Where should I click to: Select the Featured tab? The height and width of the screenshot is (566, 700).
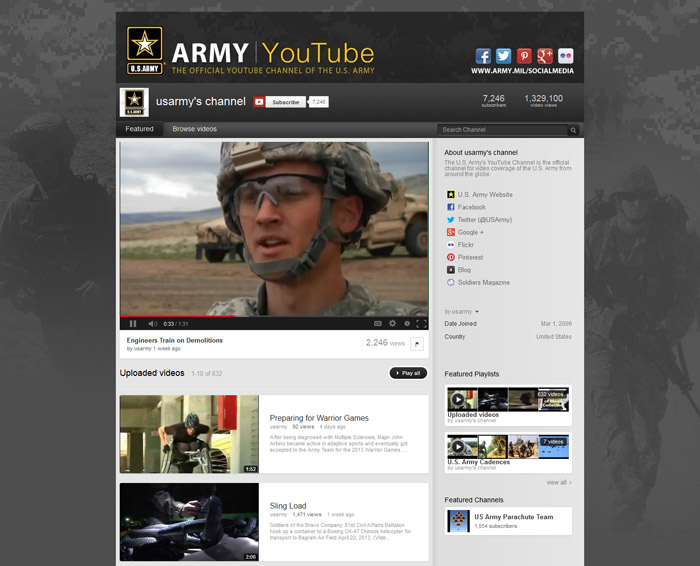[x=140, y=129]
